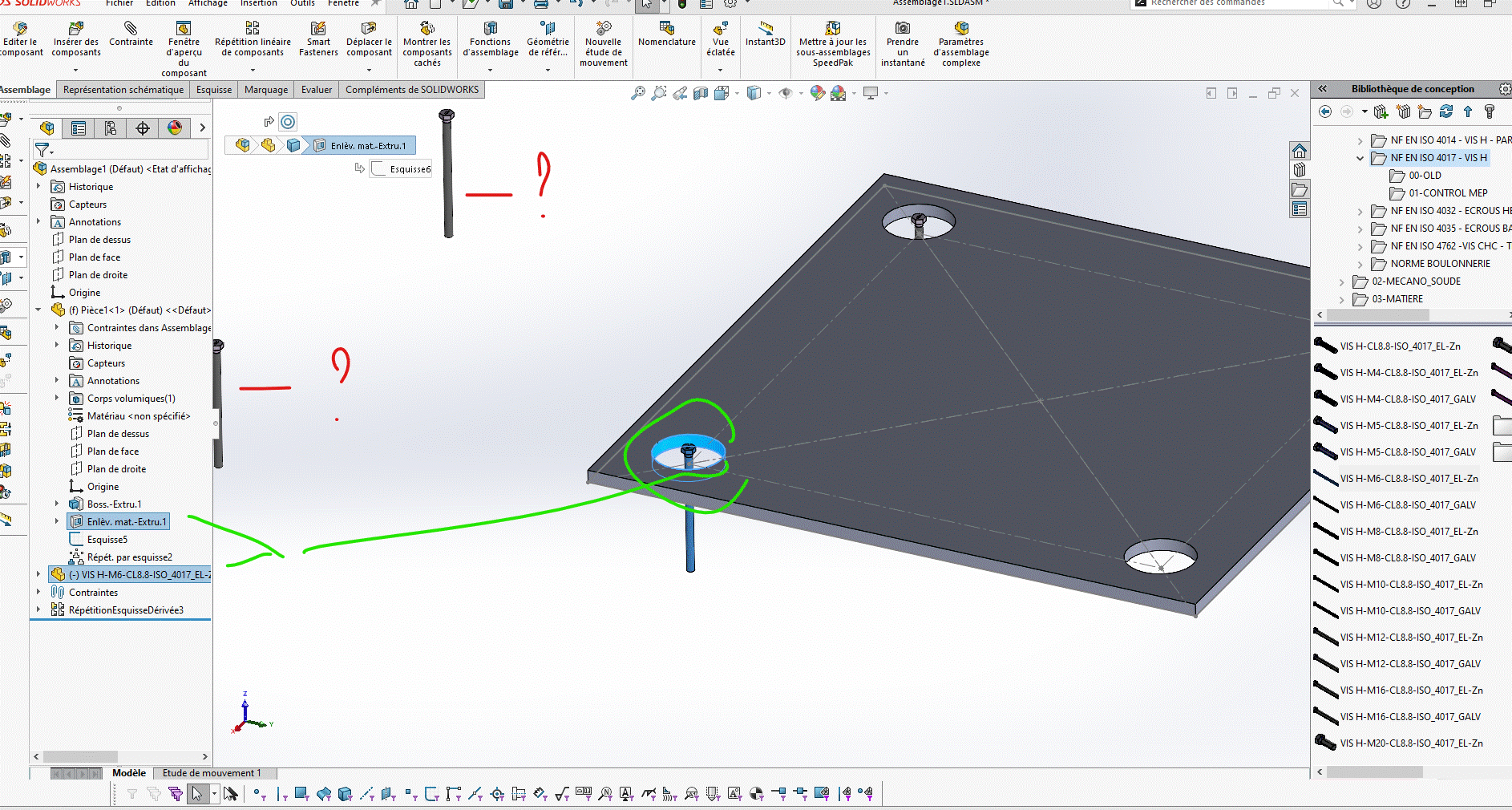Image resolution: width=1512 pixels, height=810 pixels.
Task: Click the back arrow in the design library
Action: (1325, 111)
